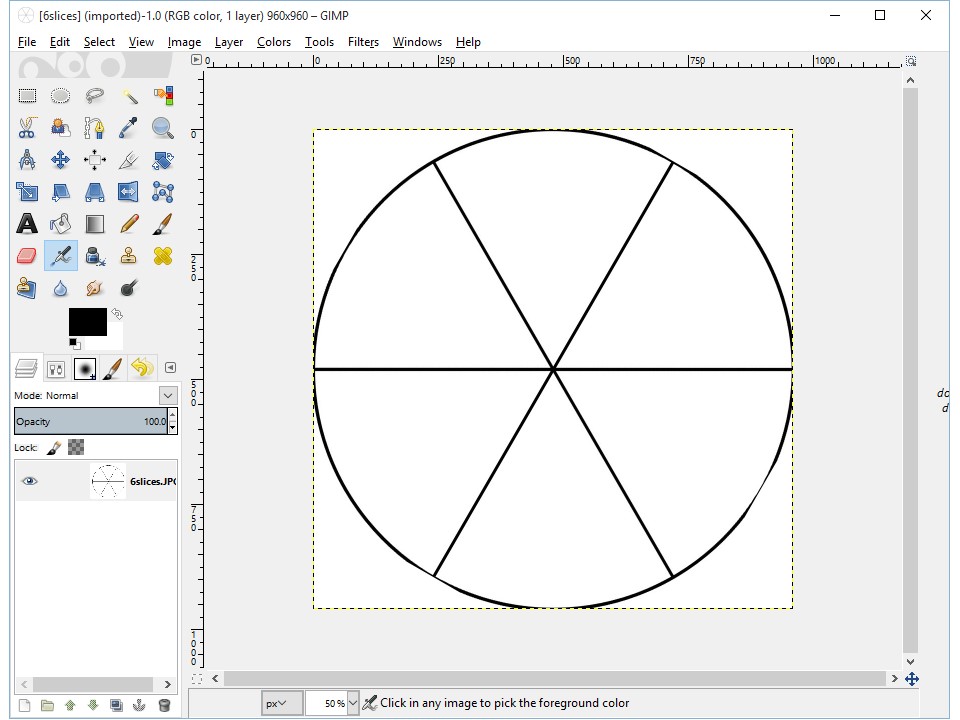960x720 pixels.
Task: Activate the Move tool
Action: [60, 160]
